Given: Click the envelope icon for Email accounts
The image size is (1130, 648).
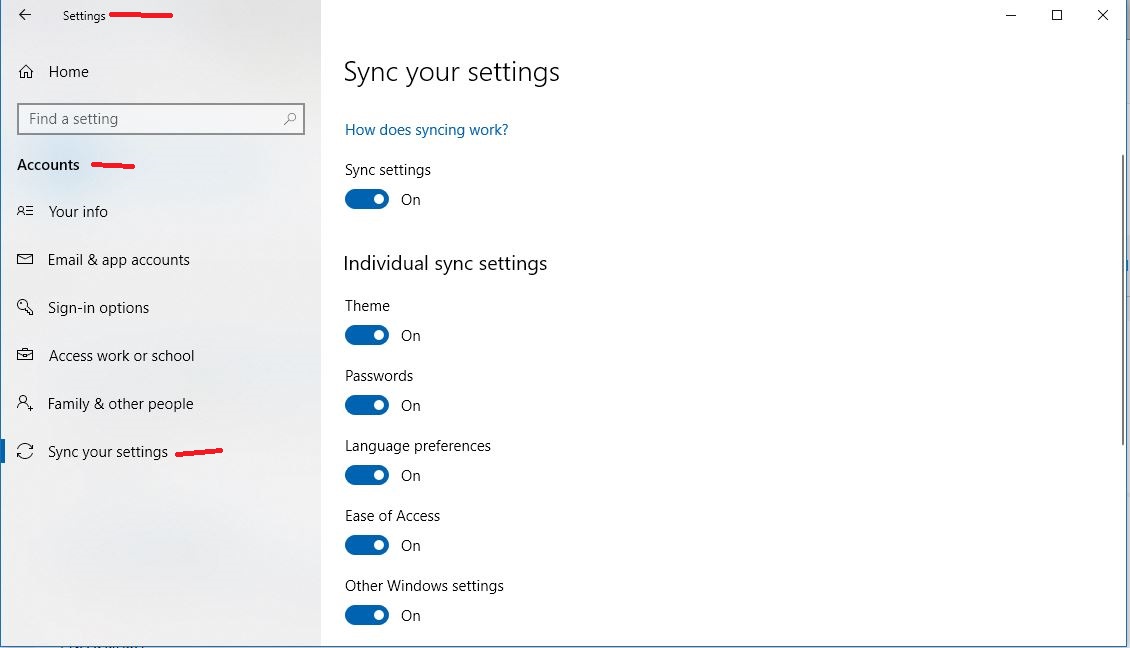Looking at the screenshot, I should coord(25,259).
